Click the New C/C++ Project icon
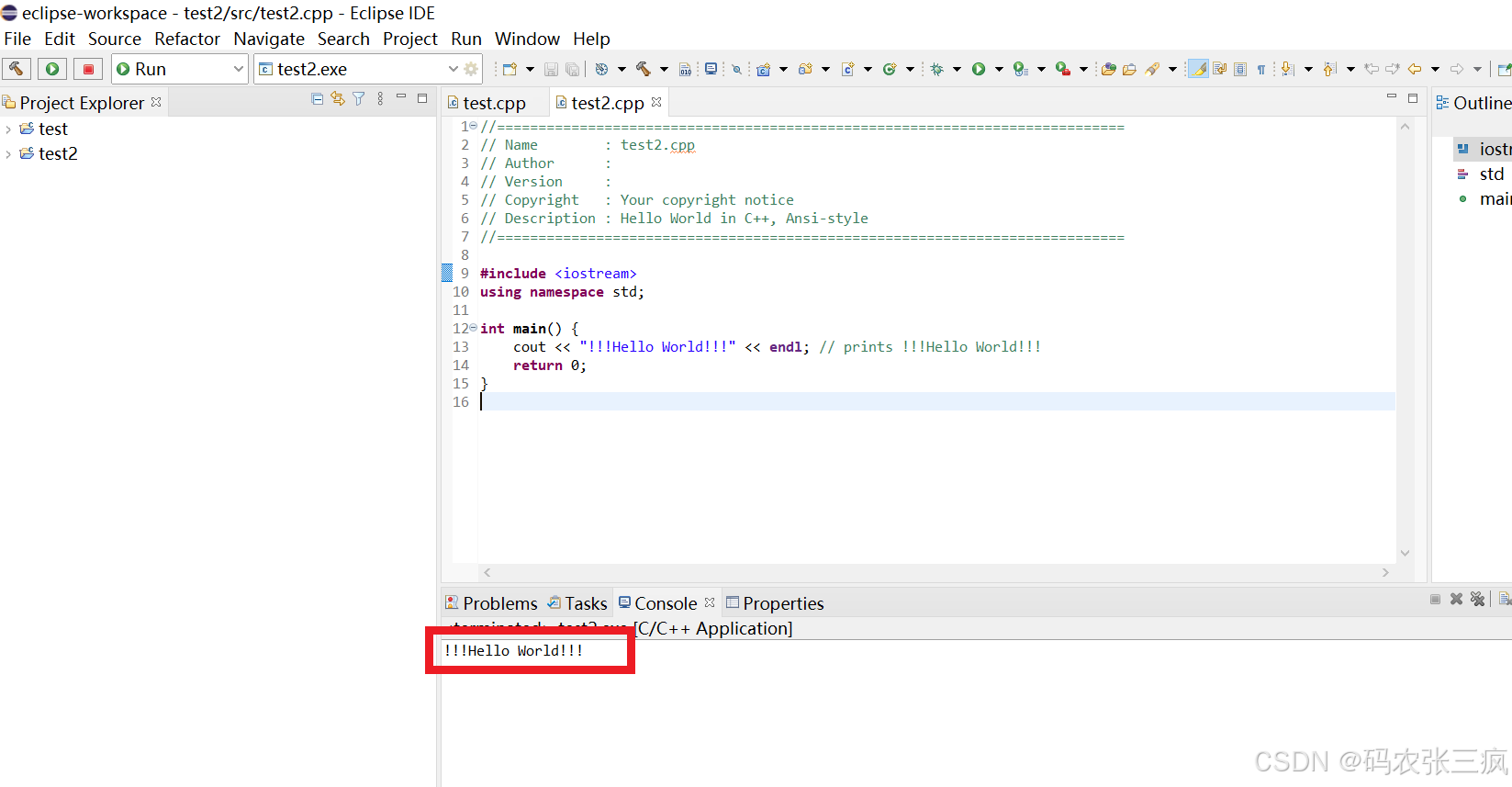The width and height of the screenshot is (1512, 787). coord(763,69)
